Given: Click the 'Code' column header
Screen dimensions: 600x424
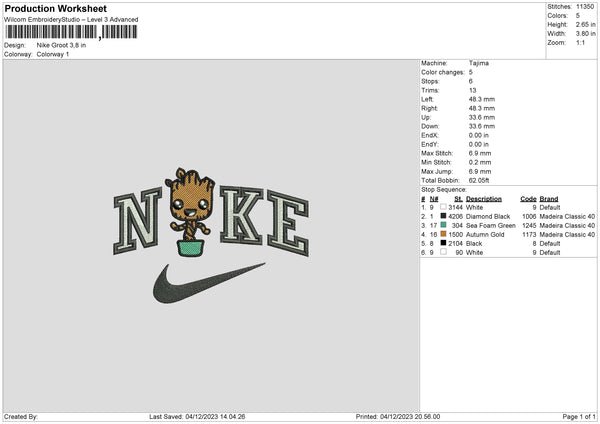Looking at the screenshot, I should pos(528,199).
